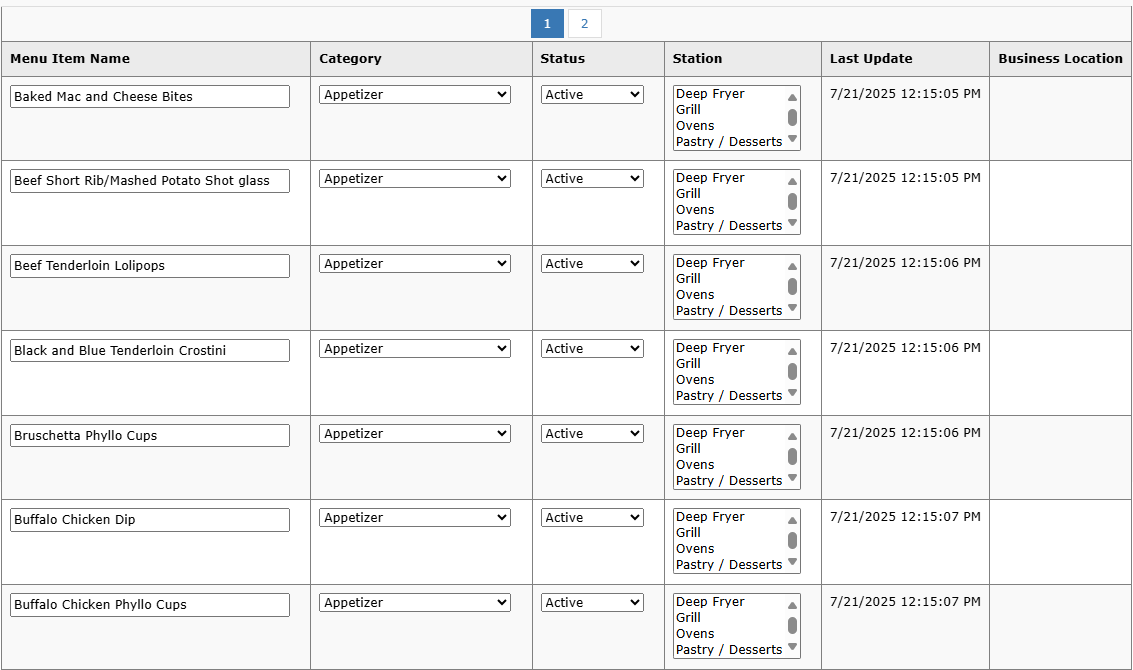Select Ovens station for Buffalo Chicken Phyllo Cups
1133x670 pixels.
[x=730, y=634]
